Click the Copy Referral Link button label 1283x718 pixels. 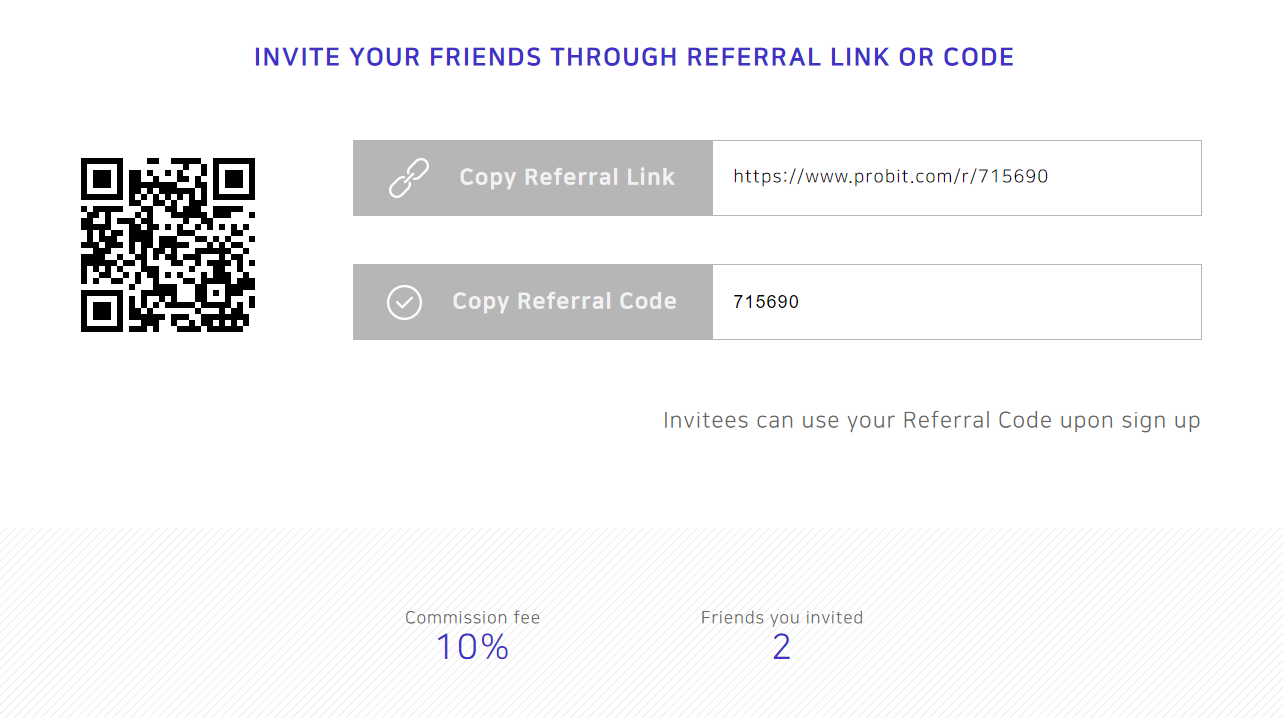pos(567,177)
